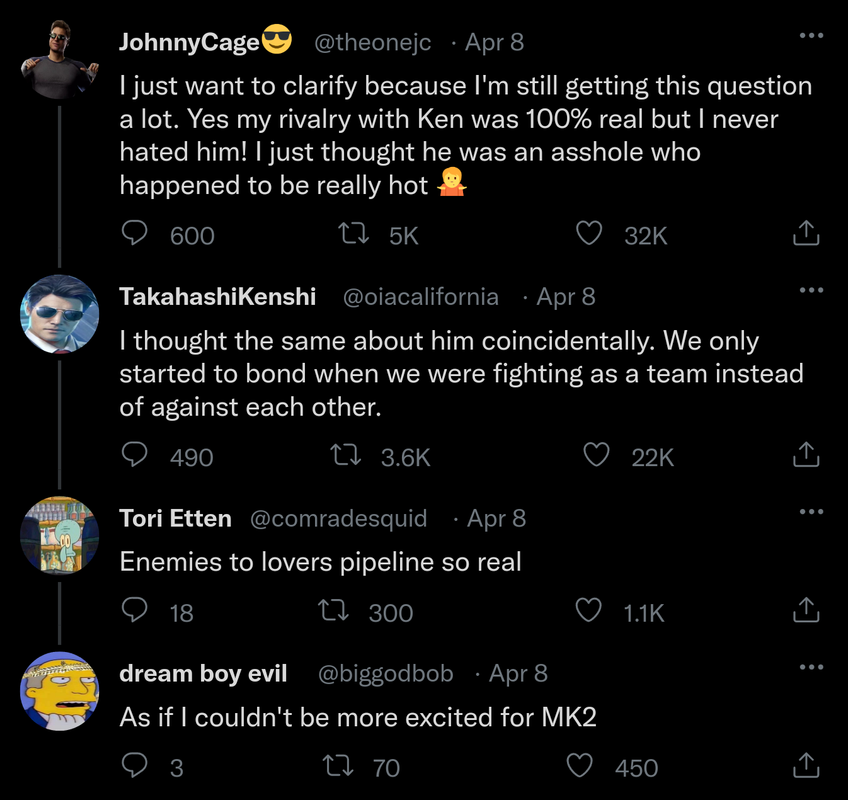The width and height of the screenshot is (848, 800).
Task: View dream boy evil's avatar
Action: [x=59, y=691]
